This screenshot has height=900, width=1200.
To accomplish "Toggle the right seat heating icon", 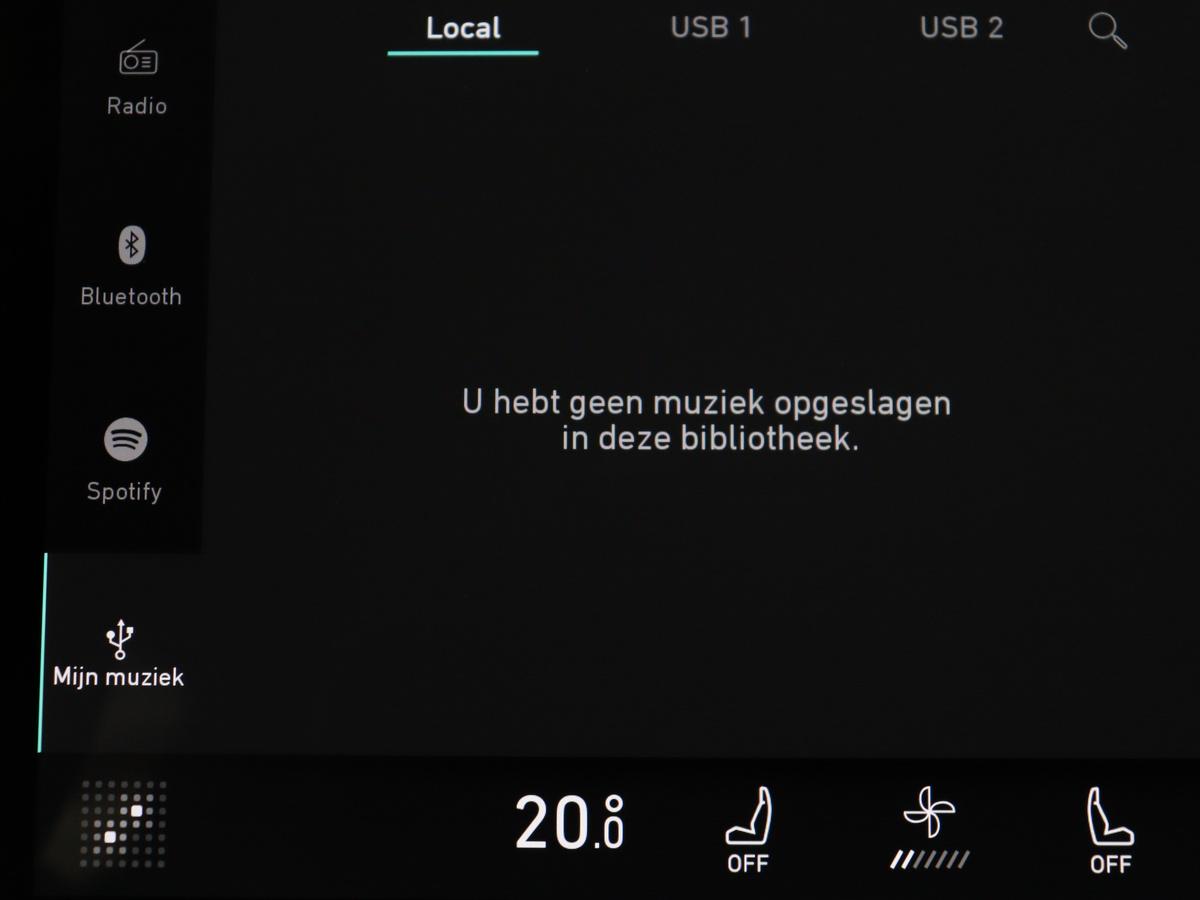I will click(x=1110, y=816).
